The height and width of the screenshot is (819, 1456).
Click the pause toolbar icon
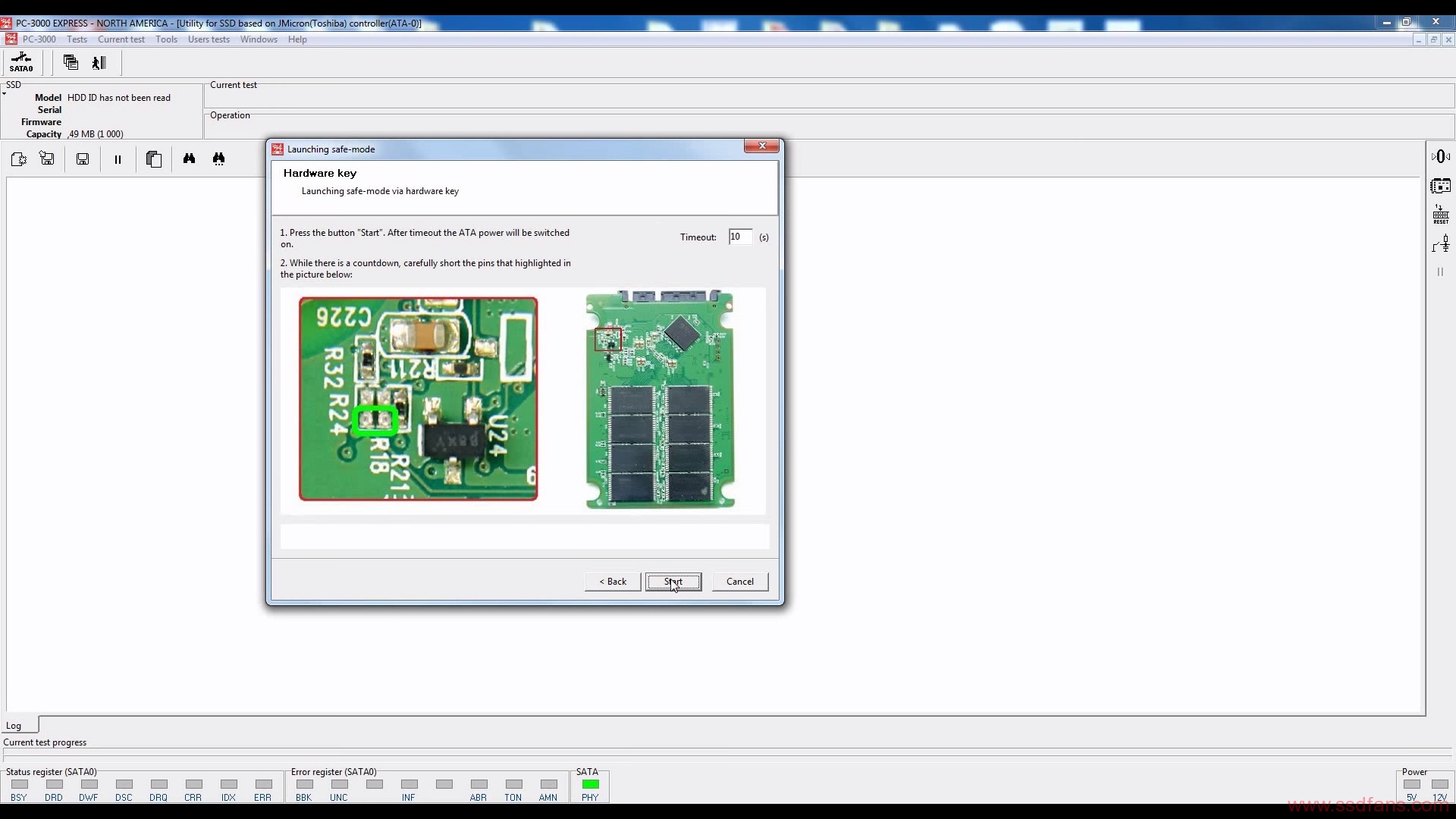pos(118,159)
